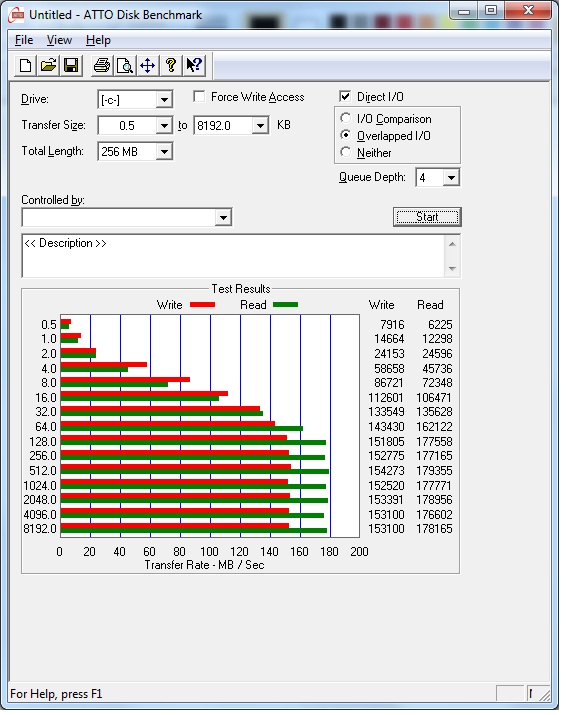Image resolution: width=566 pixels, height=715 pixels.
Task: Choose the Neither radio option
Action: point(346,152)
